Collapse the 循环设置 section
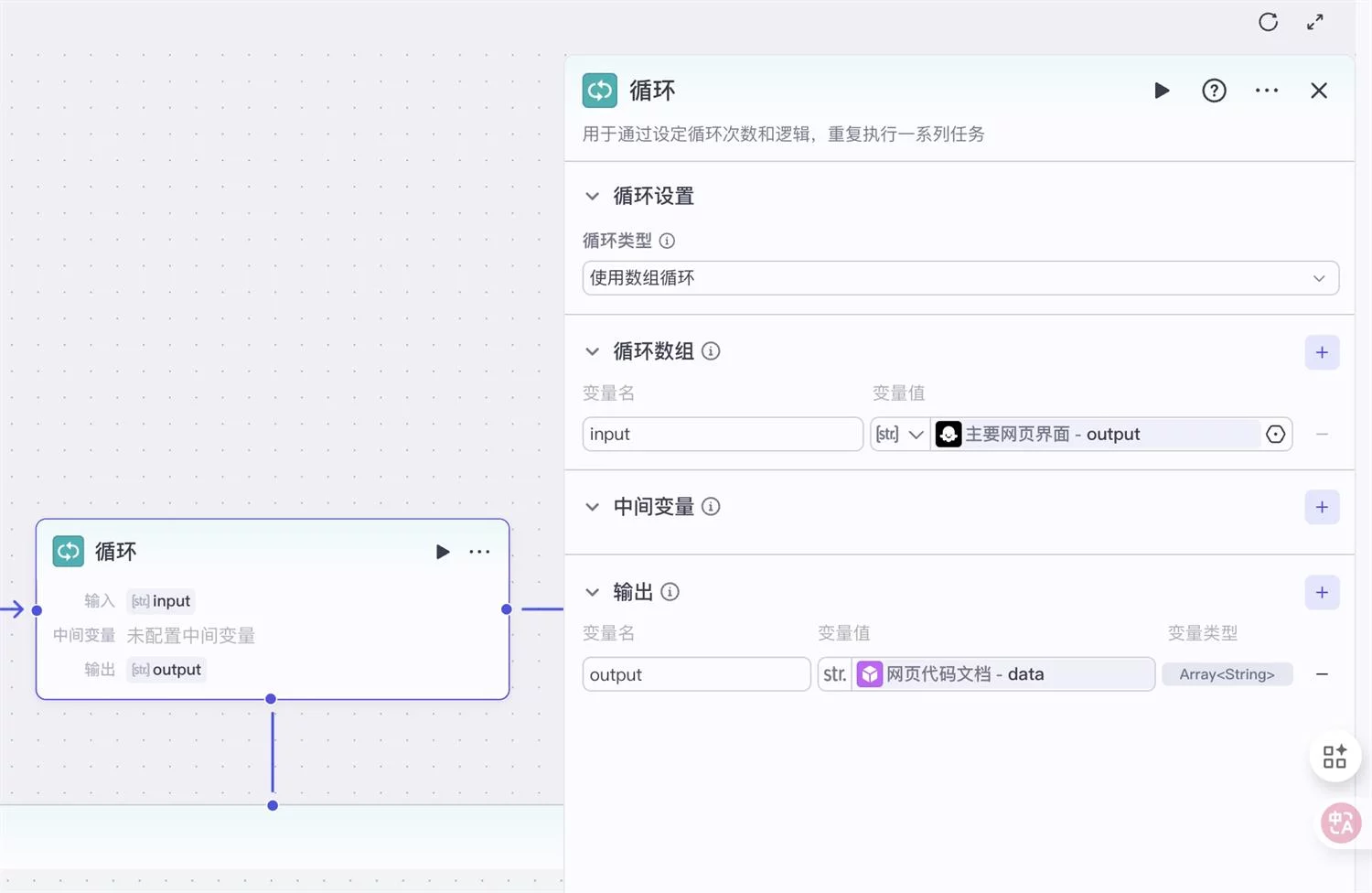Viewport: 1372px width, 893px height. [x=592, y=196]
